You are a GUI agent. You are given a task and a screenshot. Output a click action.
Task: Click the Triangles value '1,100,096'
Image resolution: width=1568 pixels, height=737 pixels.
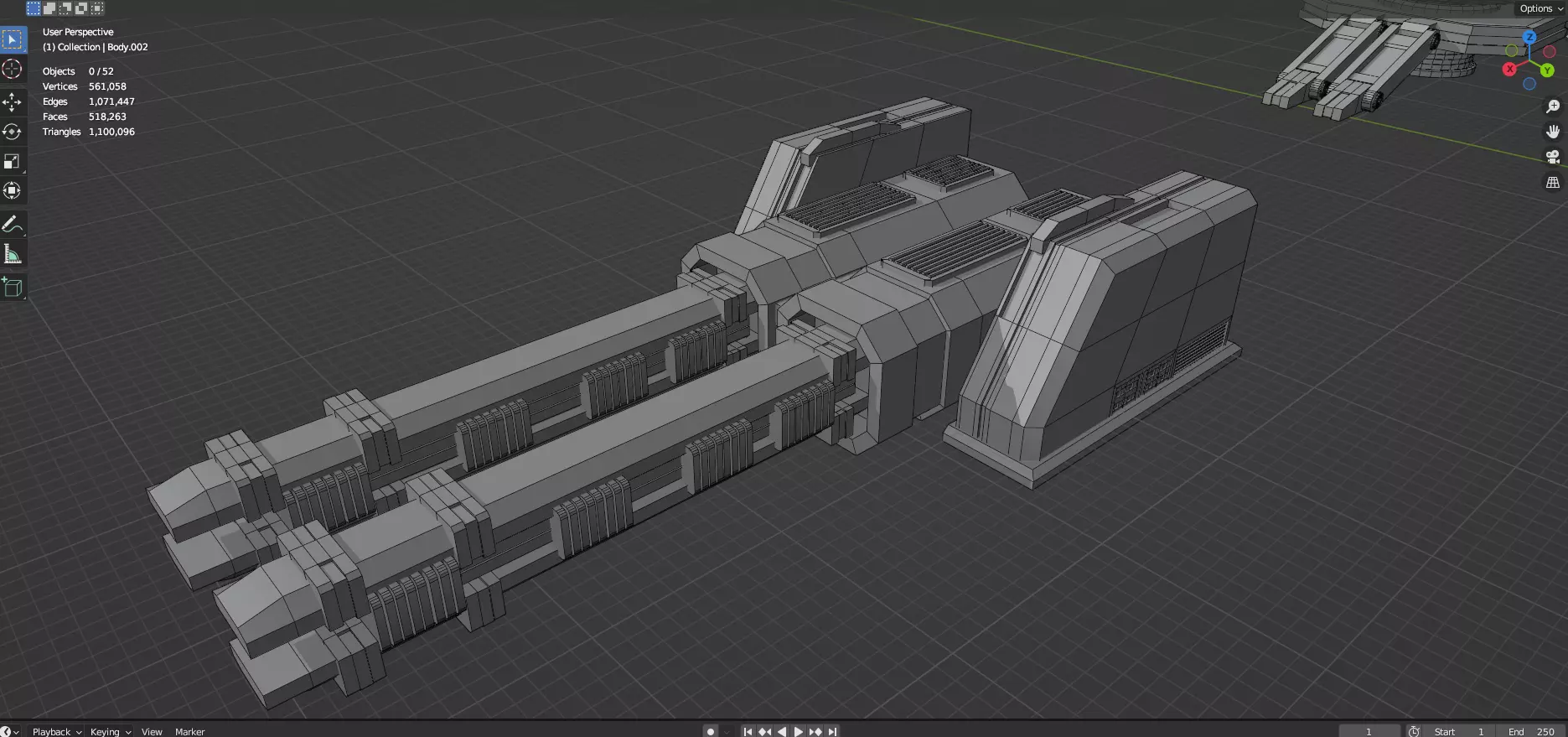click(x=111, y=132)
